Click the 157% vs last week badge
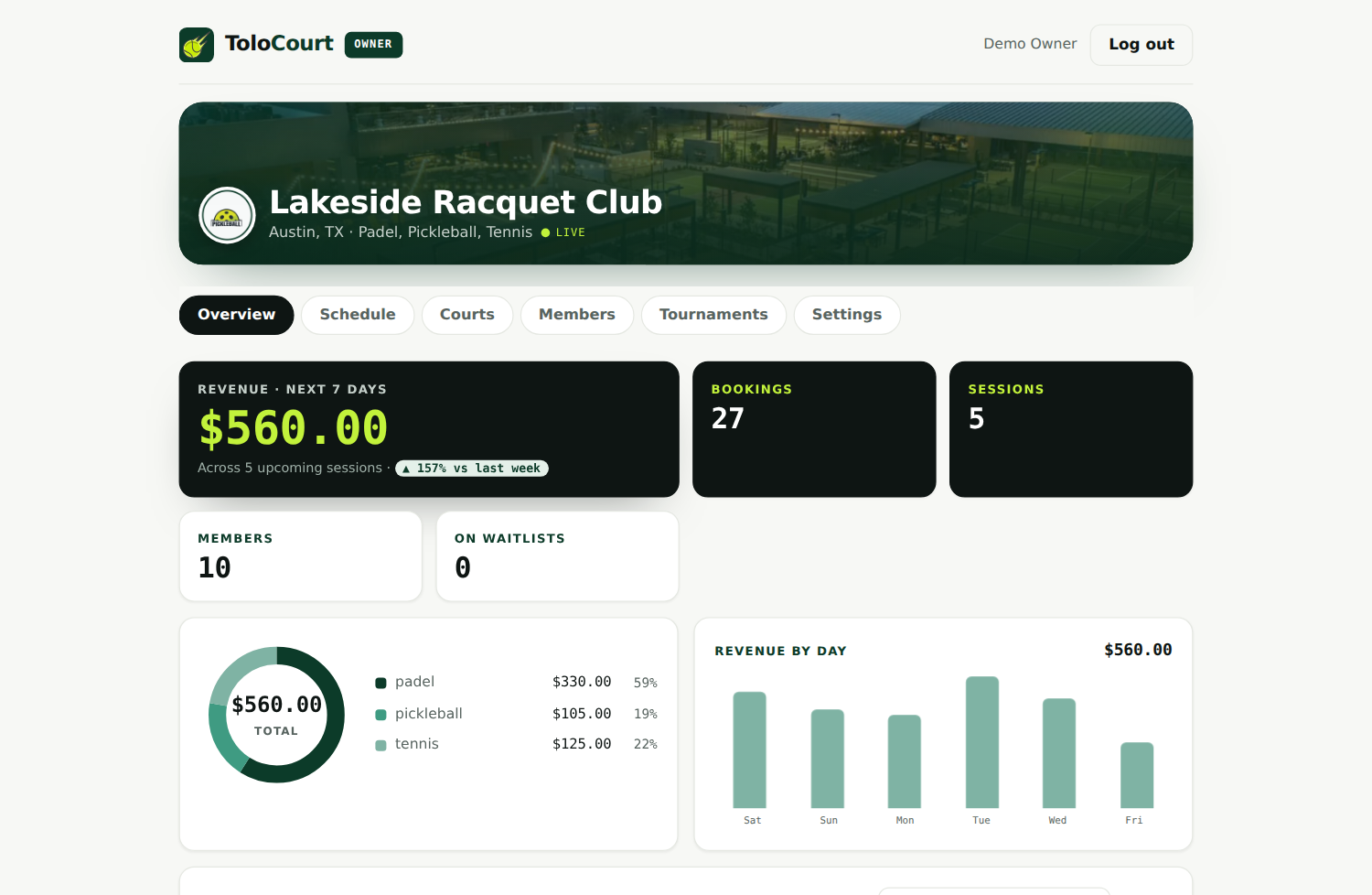Image resolution: width=1372 pixels, height=895 pixels. [x=472, y=469]
